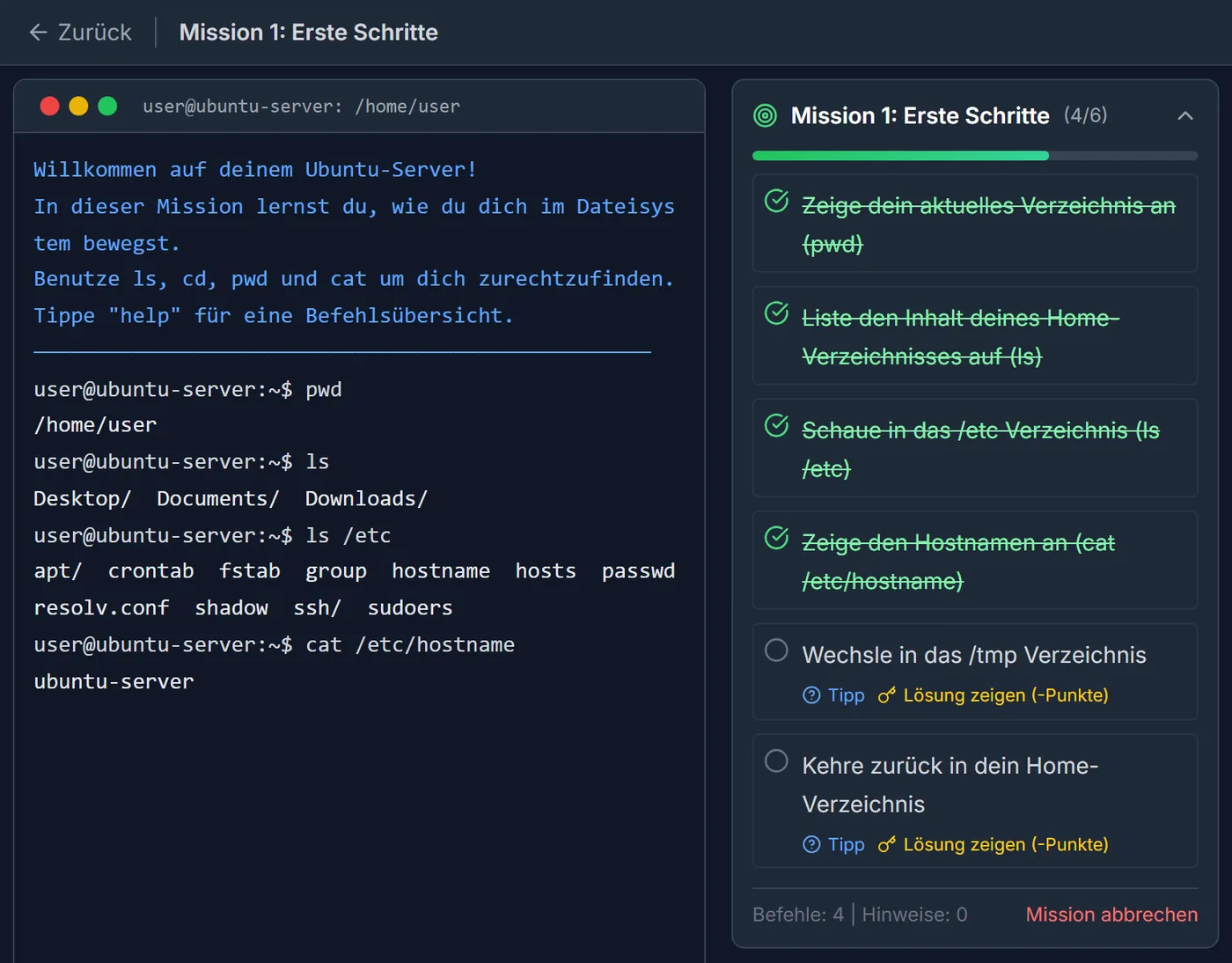Image resolution: width=1232 pixels, height=963 pixels.
Task: Click 'Tippe "help" für eine Befehlsübersicht.' line
Action: pos(274,316)
